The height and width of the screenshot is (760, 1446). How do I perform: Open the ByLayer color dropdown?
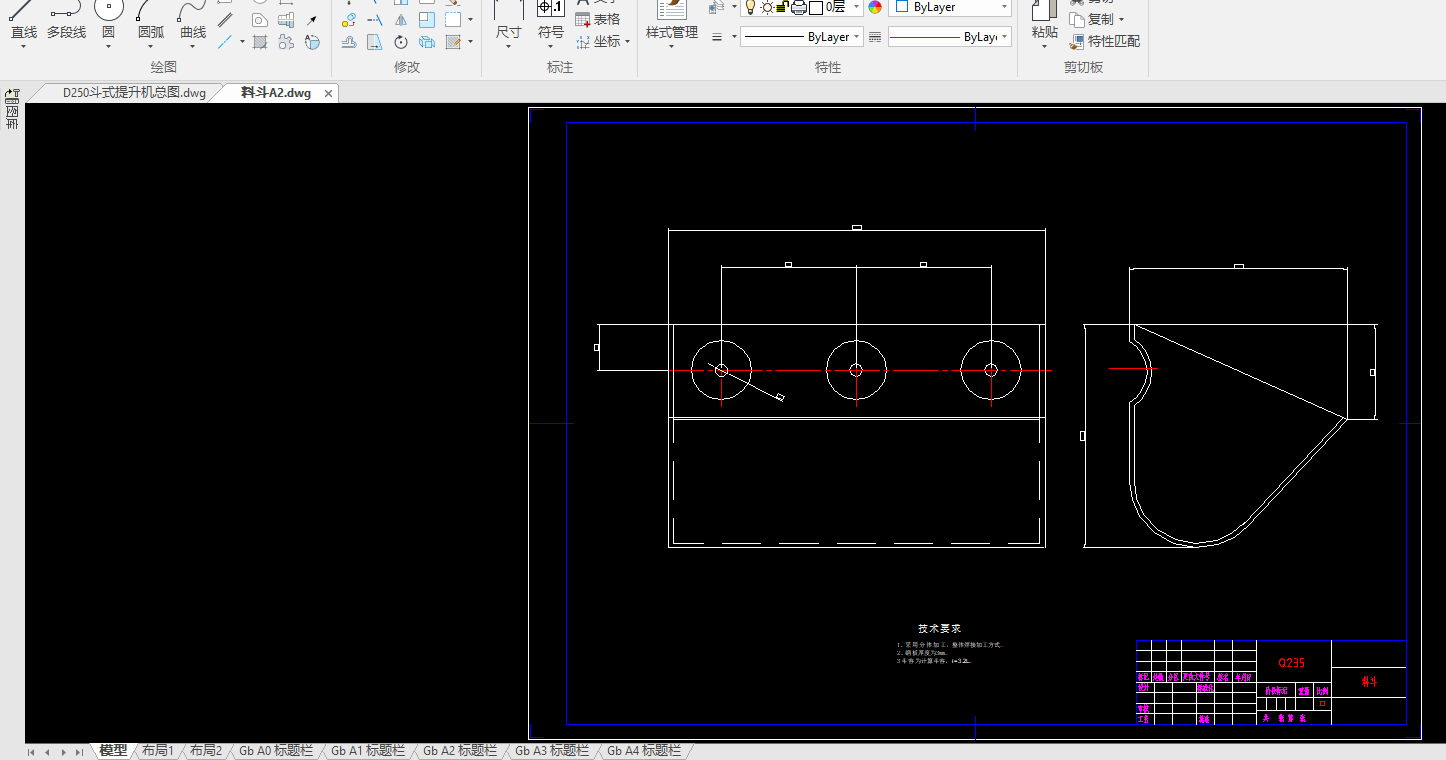tap(950, 7)
